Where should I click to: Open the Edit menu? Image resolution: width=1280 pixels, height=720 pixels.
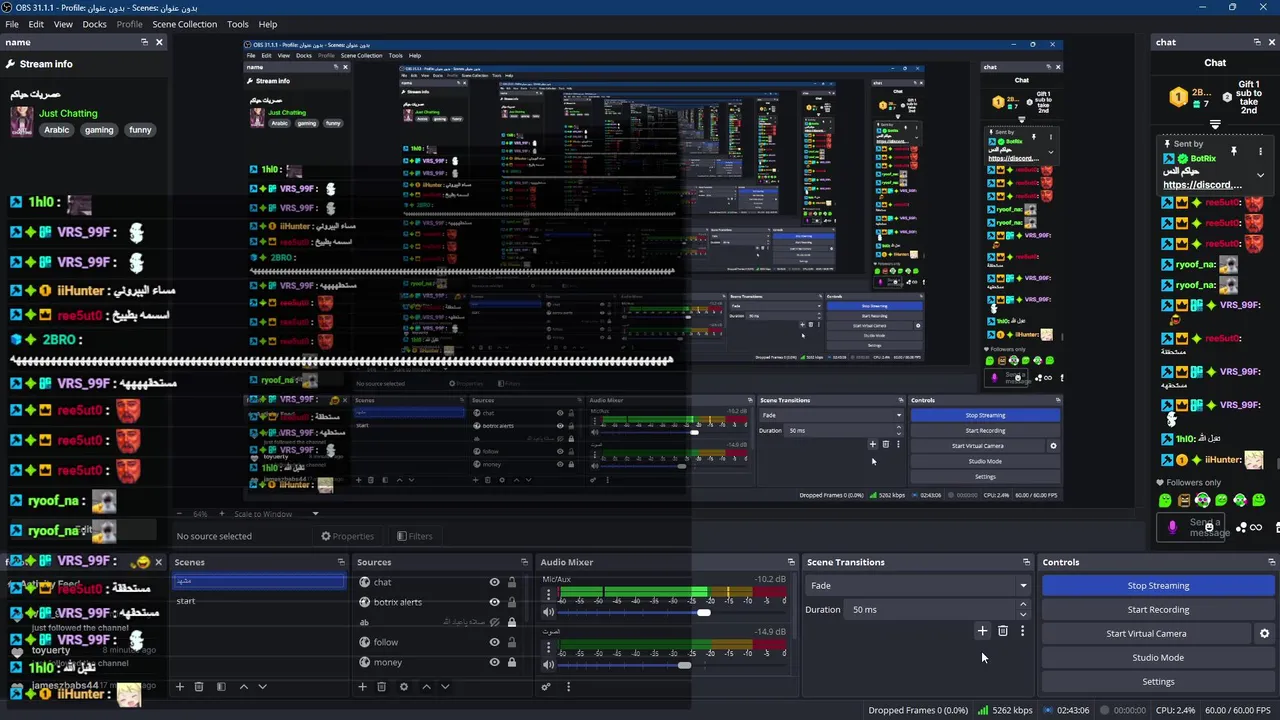point(36,24)
